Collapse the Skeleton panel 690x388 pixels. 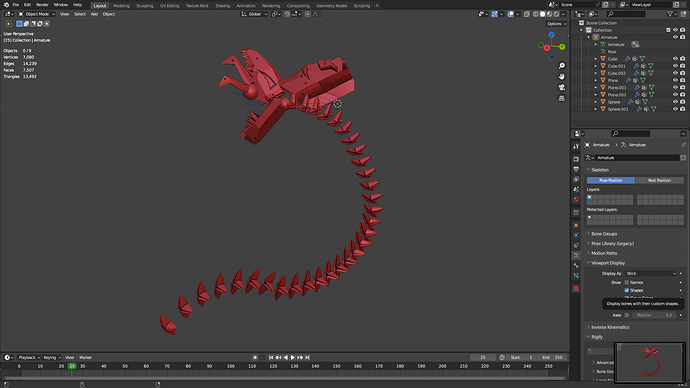(x=600, y=170)
